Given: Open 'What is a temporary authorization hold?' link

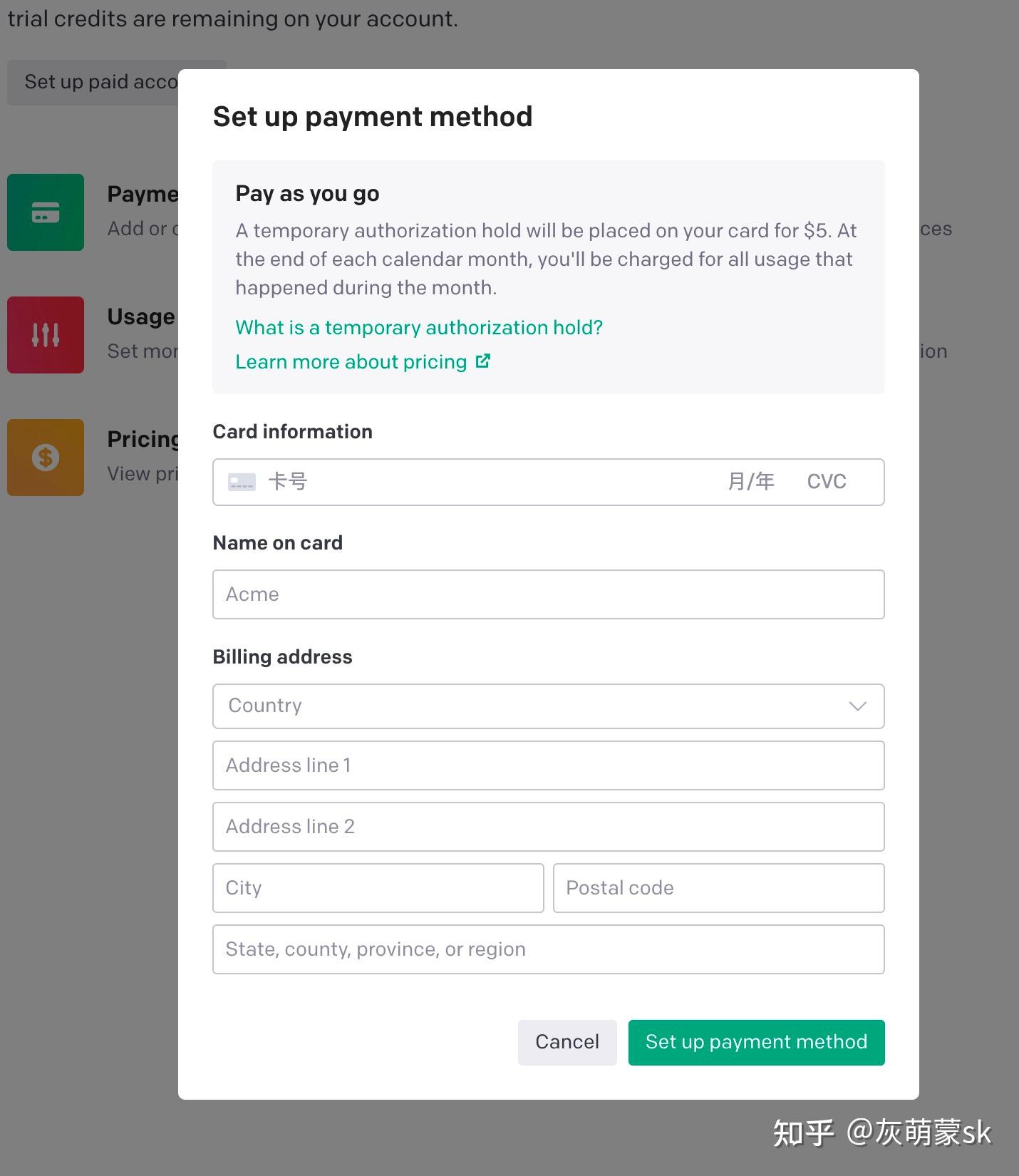Looking at the screenshot, I should [x=419, y=327].
